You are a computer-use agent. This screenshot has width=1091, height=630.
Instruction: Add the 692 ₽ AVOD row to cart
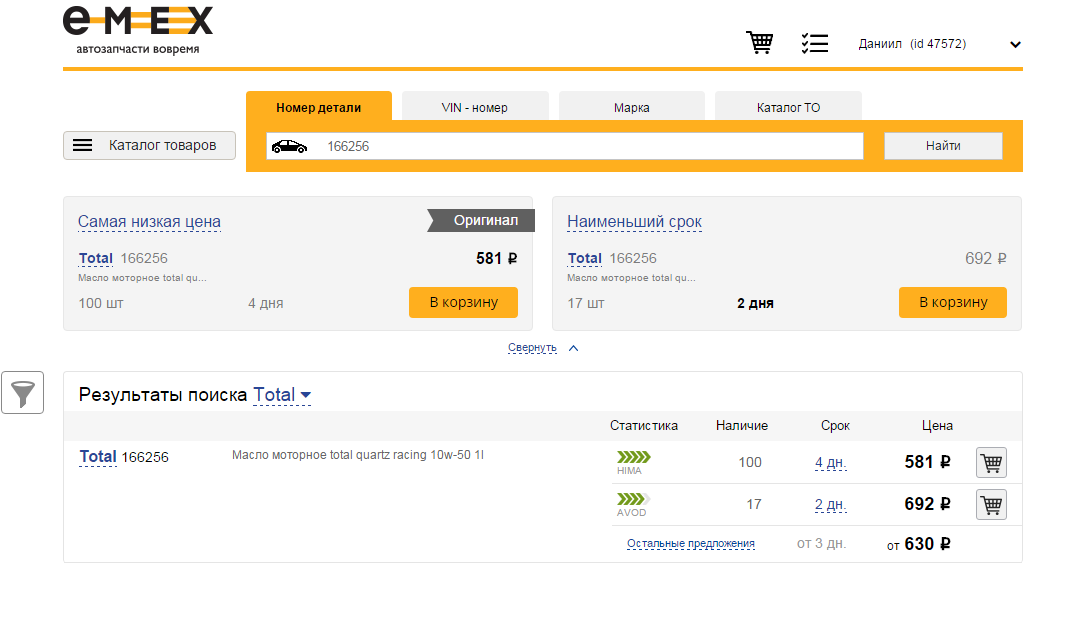pyautogui.click(x=991, y=505)
